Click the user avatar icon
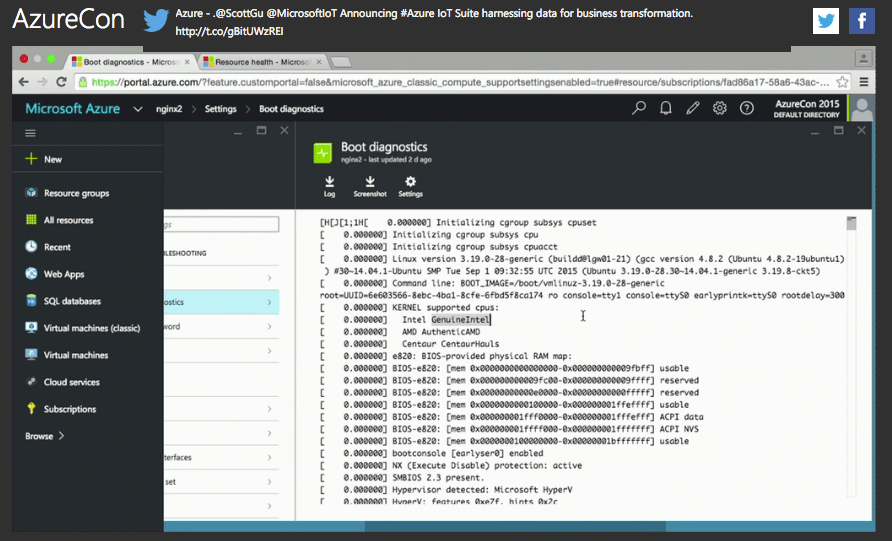 (x=862, y=108)
